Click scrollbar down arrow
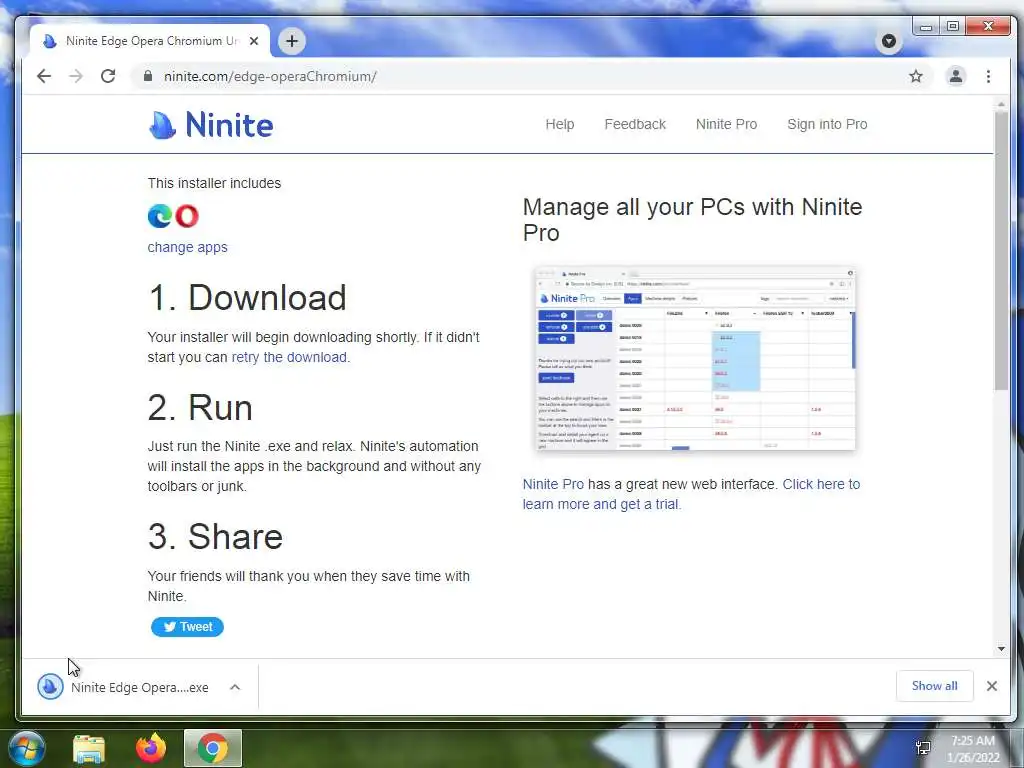 (x=1001, y=648)
